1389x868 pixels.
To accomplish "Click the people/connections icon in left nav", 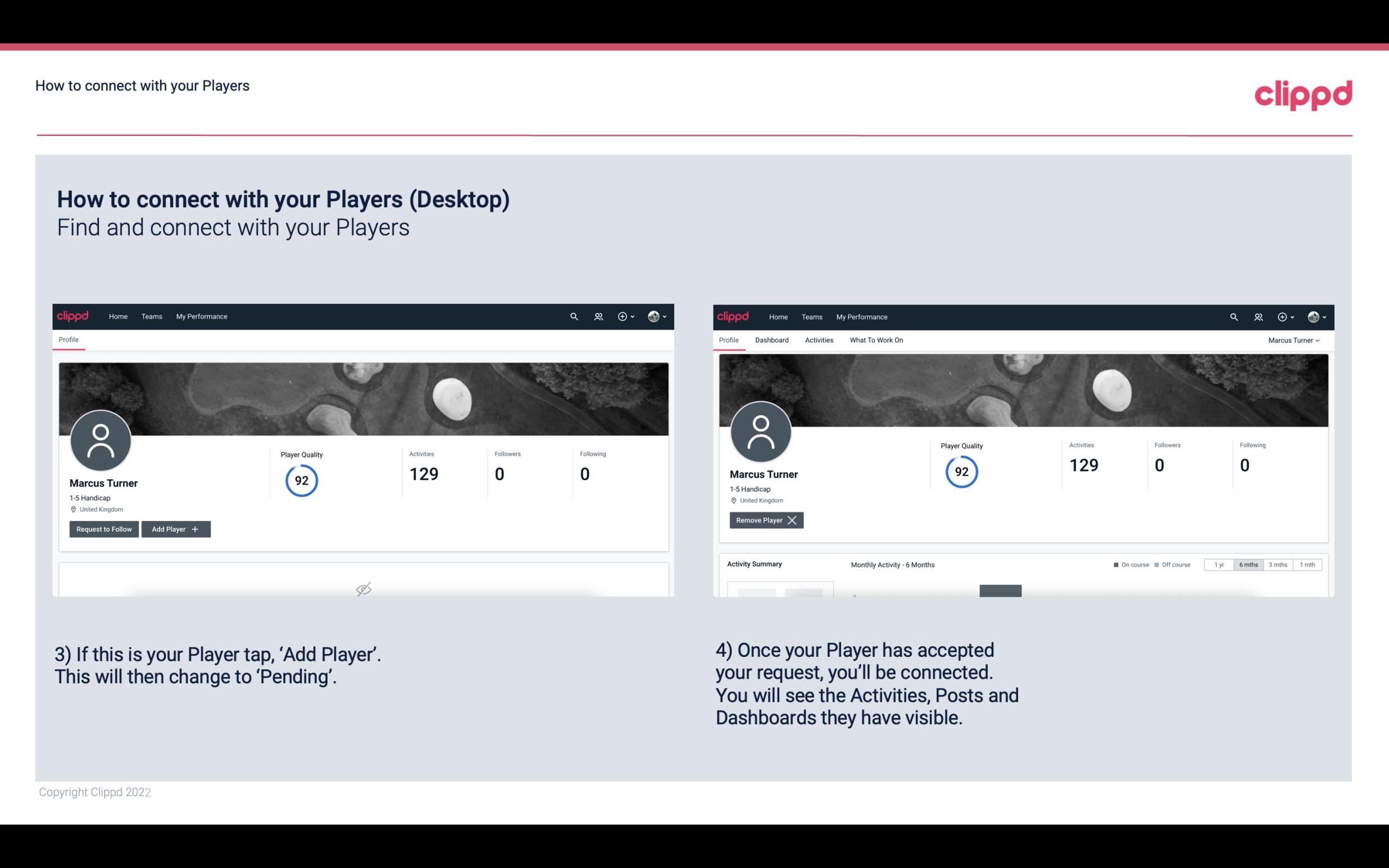I will pos(597,316).
